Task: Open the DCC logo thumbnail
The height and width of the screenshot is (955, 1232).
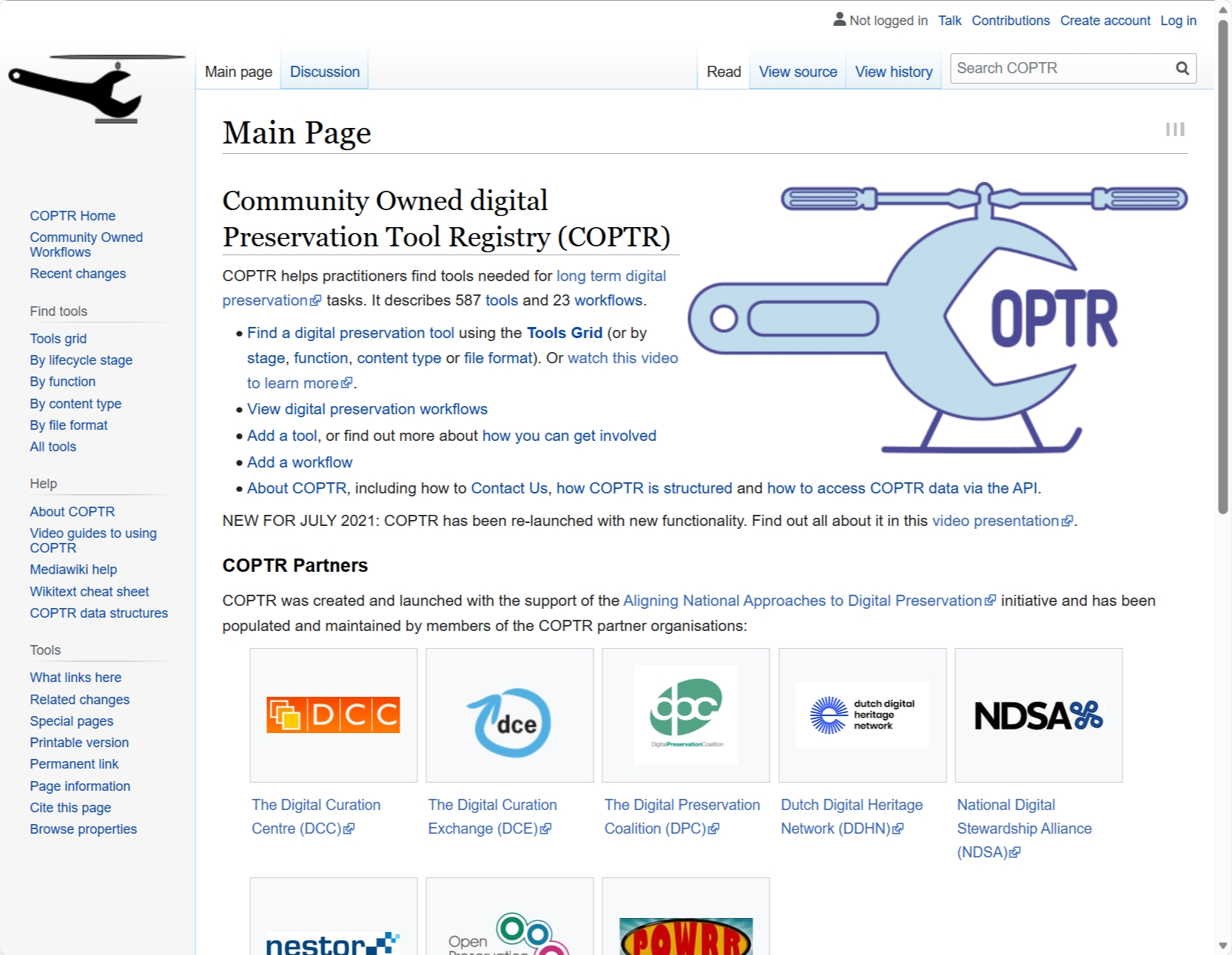Action: tap(333, 715)
